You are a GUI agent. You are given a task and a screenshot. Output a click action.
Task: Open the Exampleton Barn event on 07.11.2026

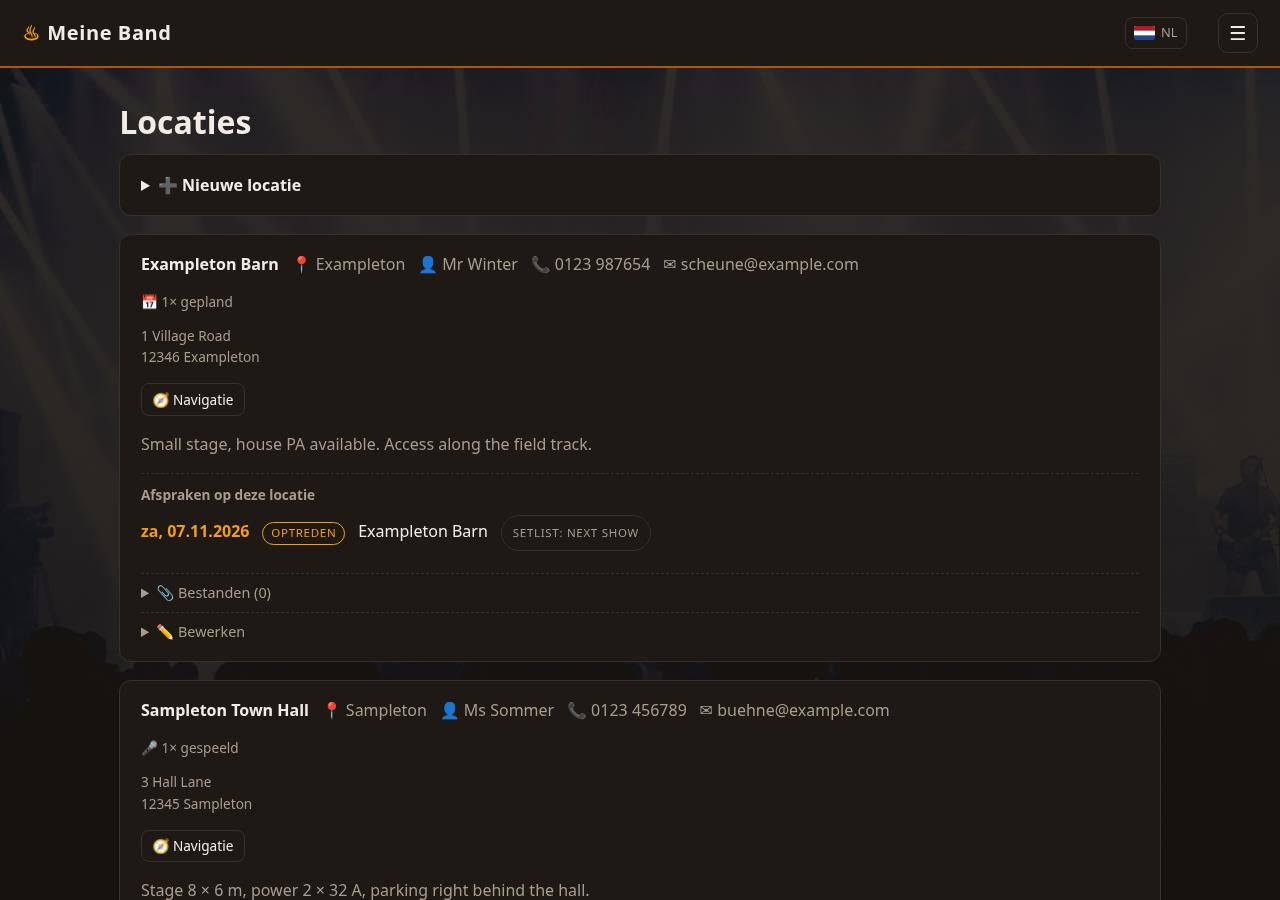point(423,531)
